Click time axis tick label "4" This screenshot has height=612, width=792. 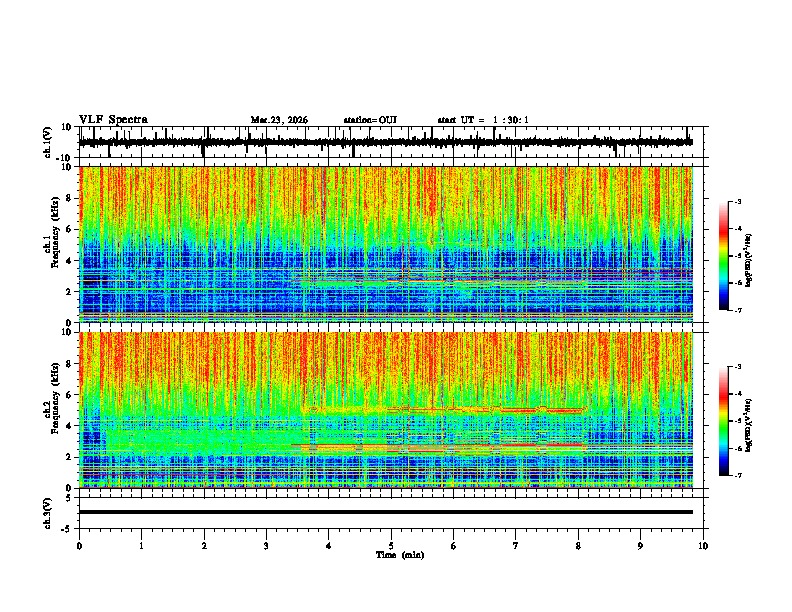tap(329, 546)
